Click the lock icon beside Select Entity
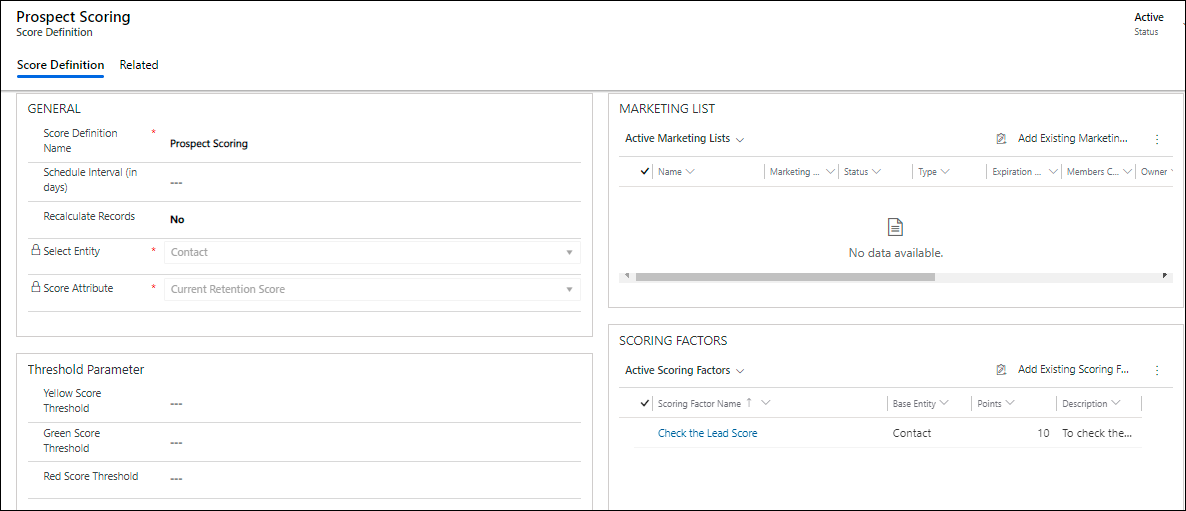The height and width of the screenshot is (511, 1186). (x=35, y=252)
